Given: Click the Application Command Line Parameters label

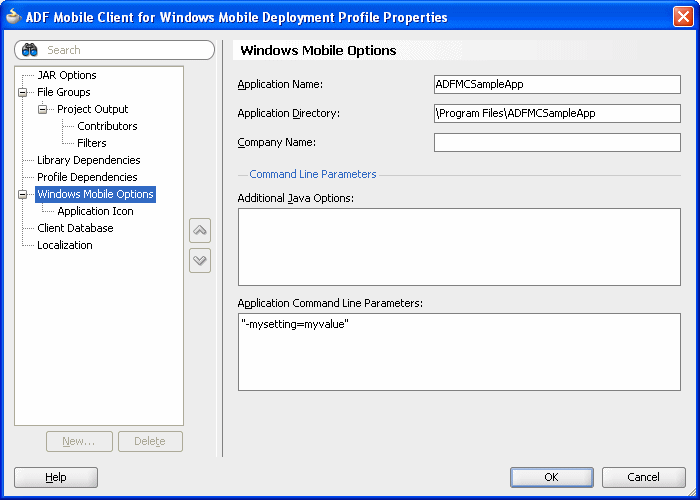Looking at the screenshot, I should point(330,303).
